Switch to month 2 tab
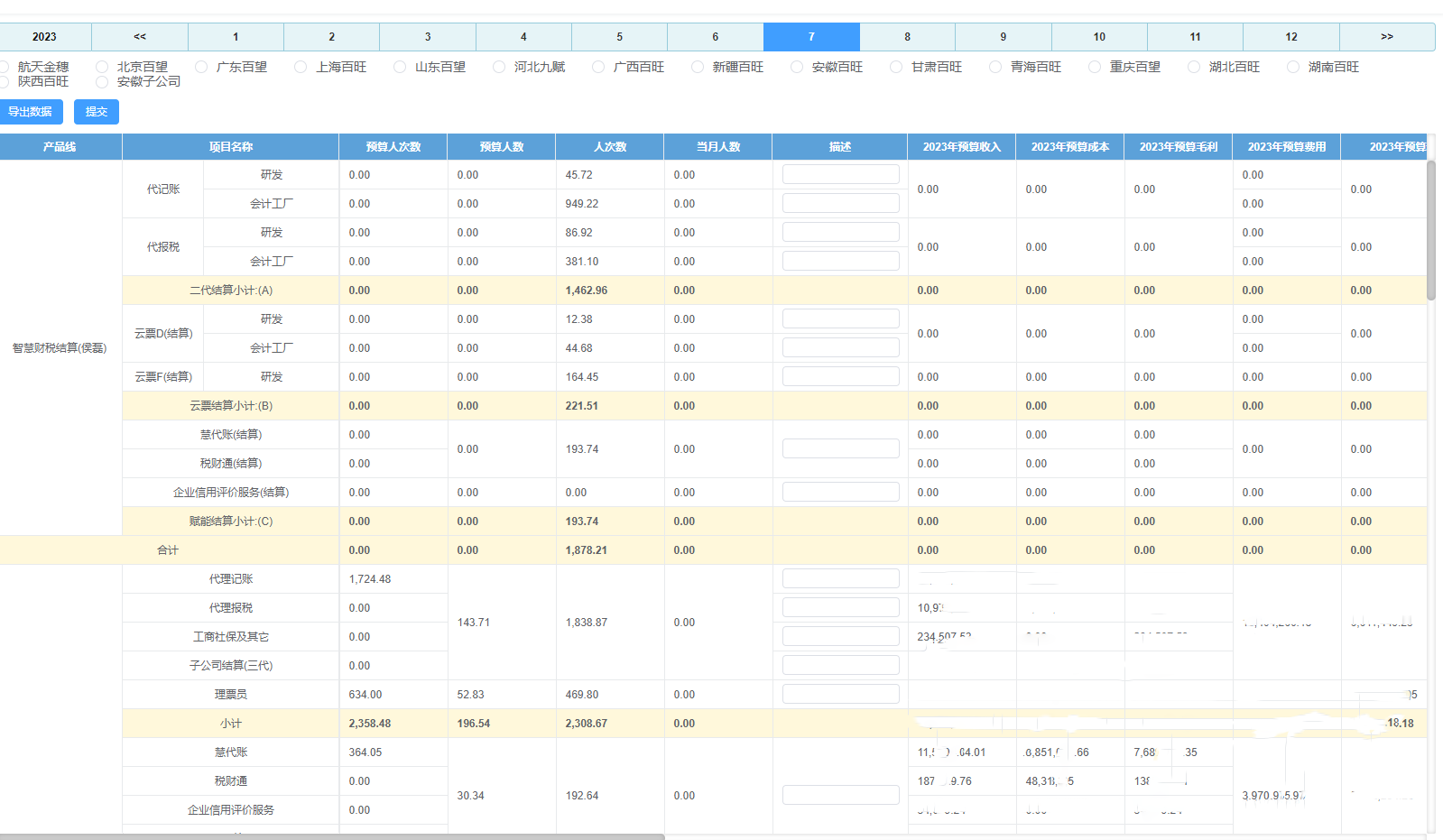Screen dimensions: 1443x840 (332, 37)
